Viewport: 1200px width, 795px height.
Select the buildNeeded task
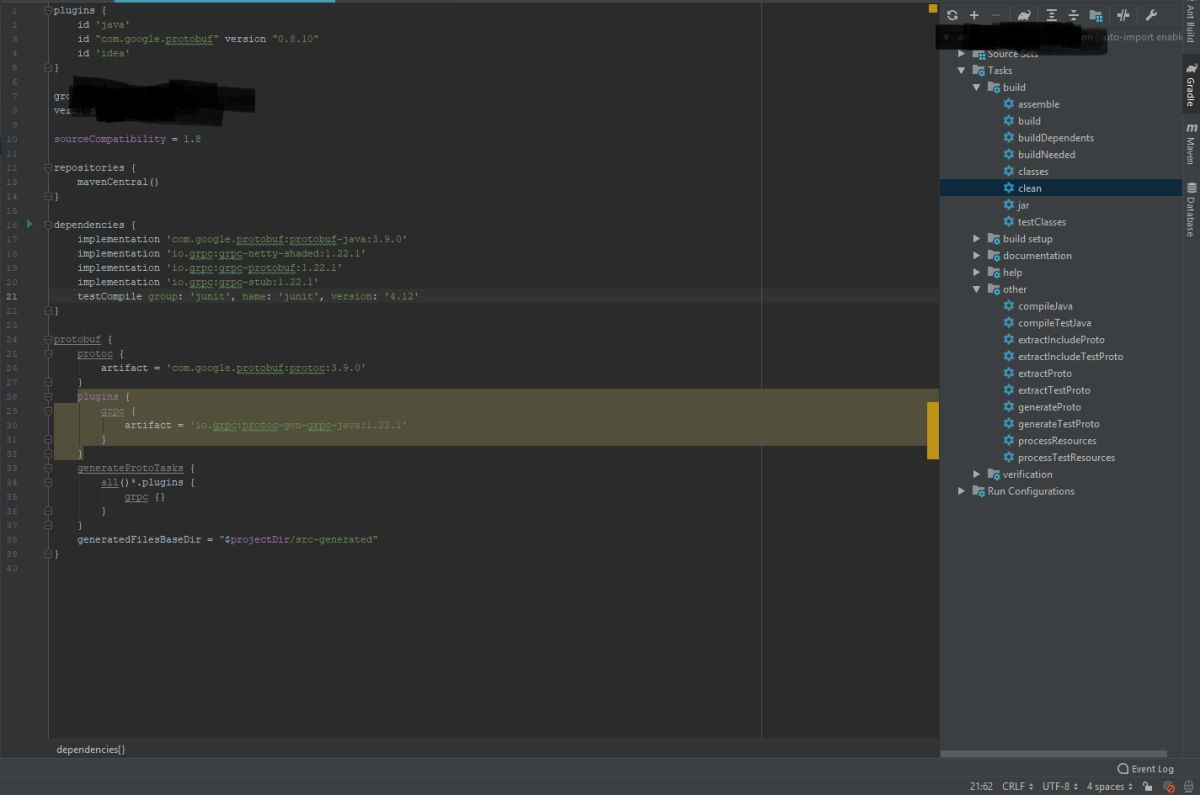1039,155
